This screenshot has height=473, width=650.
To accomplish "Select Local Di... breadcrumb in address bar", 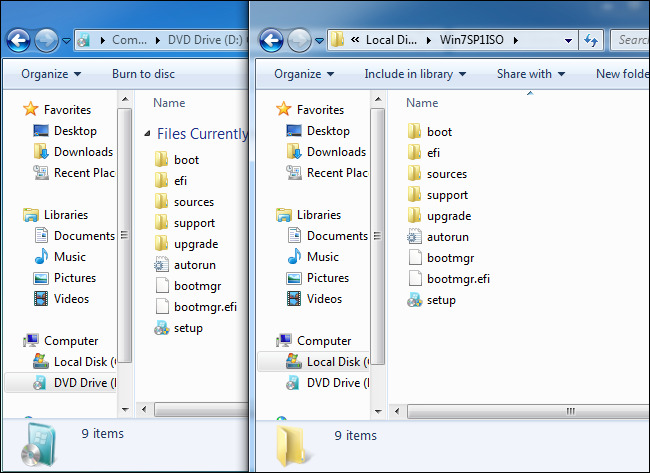I will tap(391, 40).
